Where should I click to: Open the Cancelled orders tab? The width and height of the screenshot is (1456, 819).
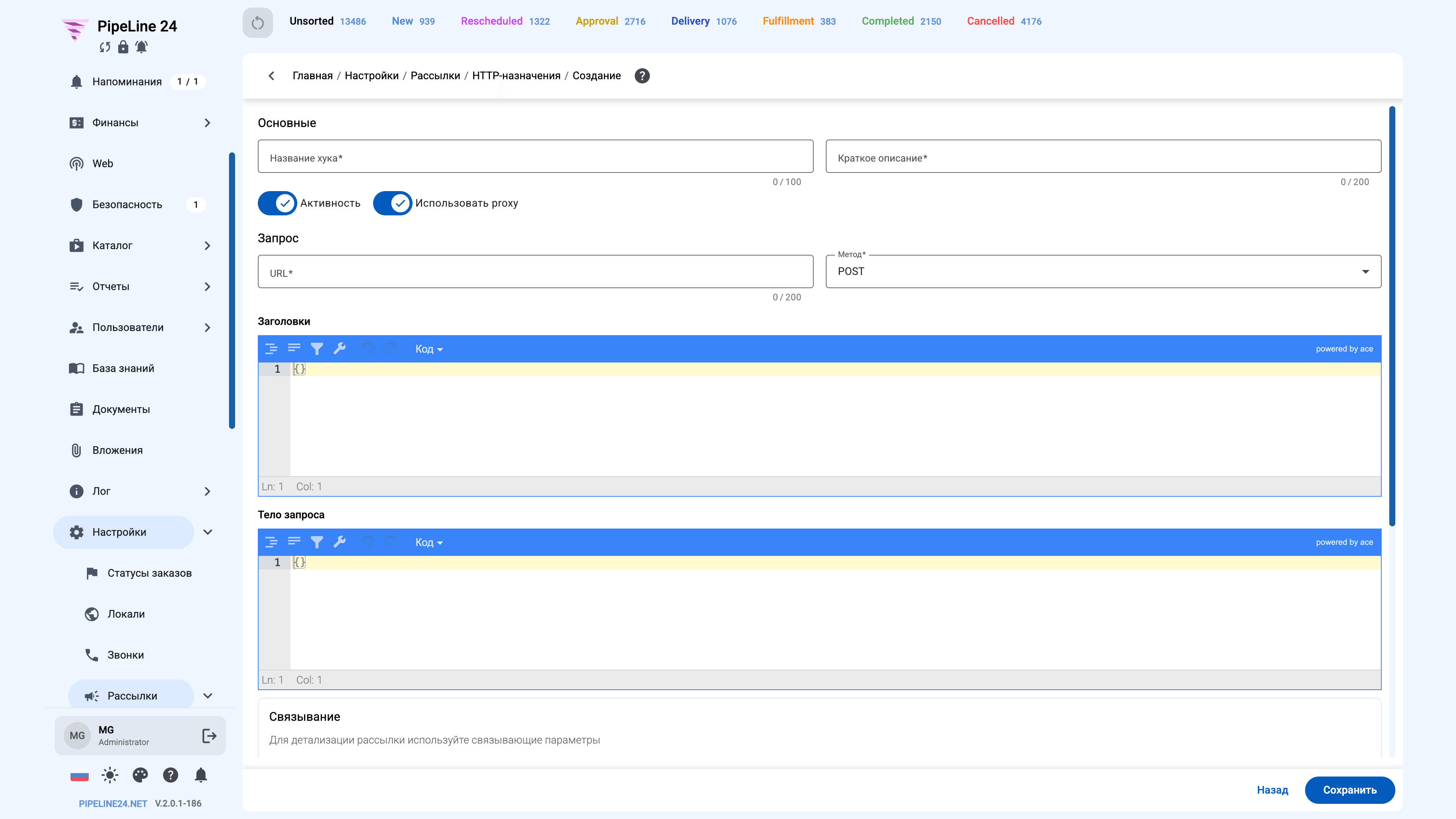(1004, 21)
